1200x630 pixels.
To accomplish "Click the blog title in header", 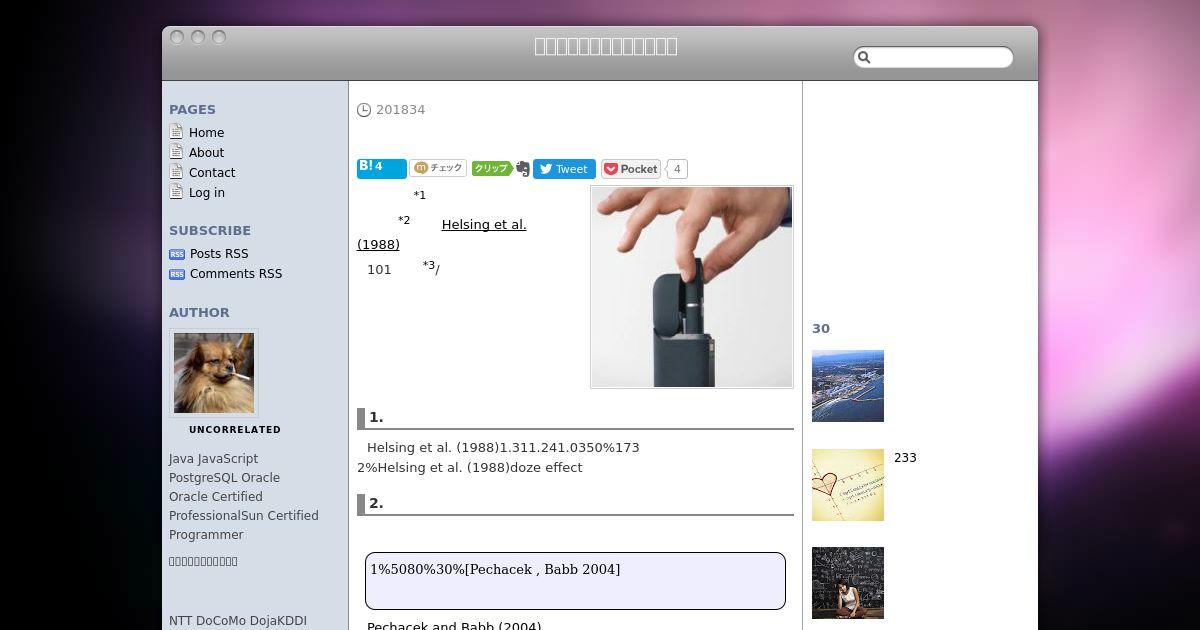I will (x=606, y=46).
